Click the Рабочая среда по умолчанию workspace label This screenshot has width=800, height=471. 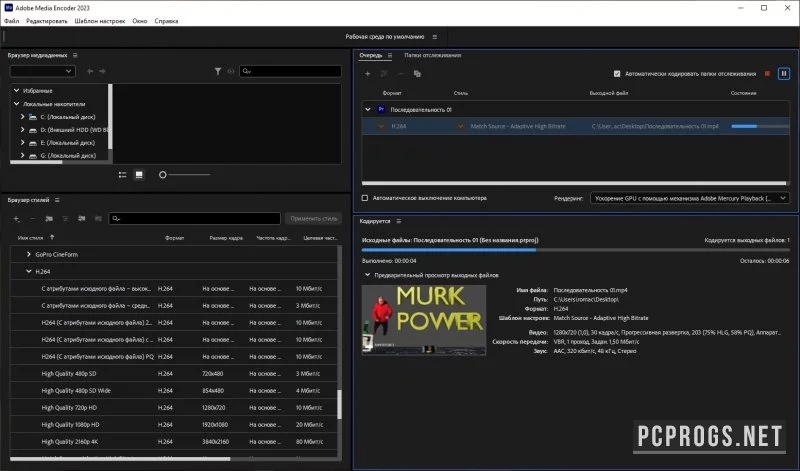[x=385, y=37]
